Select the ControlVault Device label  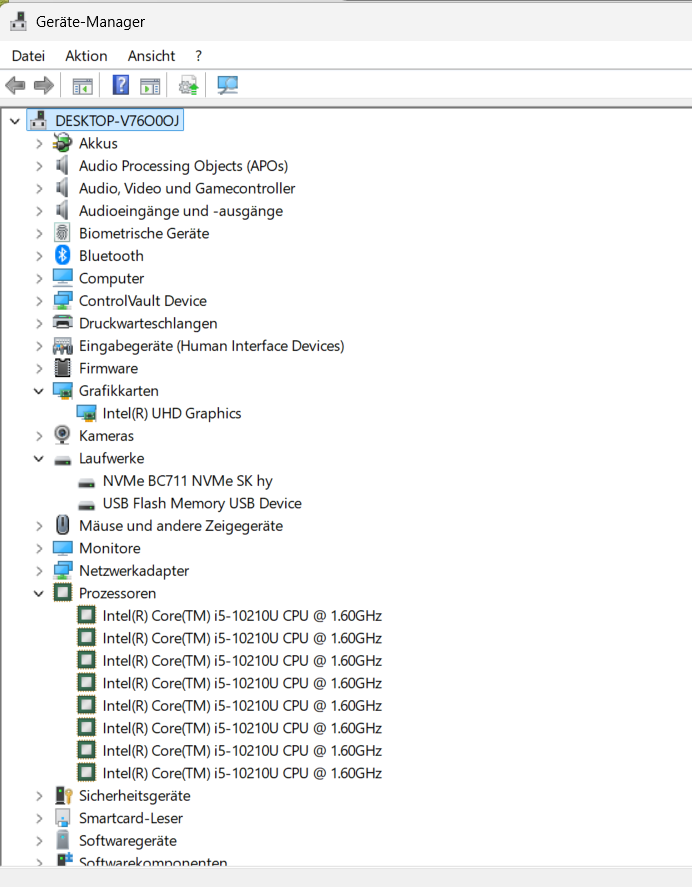(x=143, y=301)
